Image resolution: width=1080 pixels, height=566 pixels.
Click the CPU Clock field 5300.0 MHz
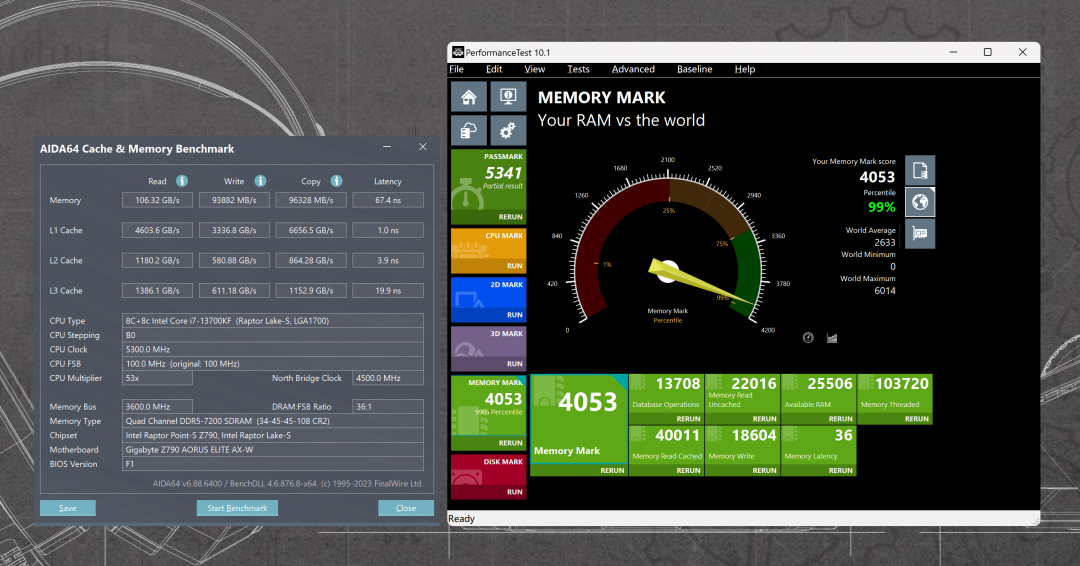(273, 349)
